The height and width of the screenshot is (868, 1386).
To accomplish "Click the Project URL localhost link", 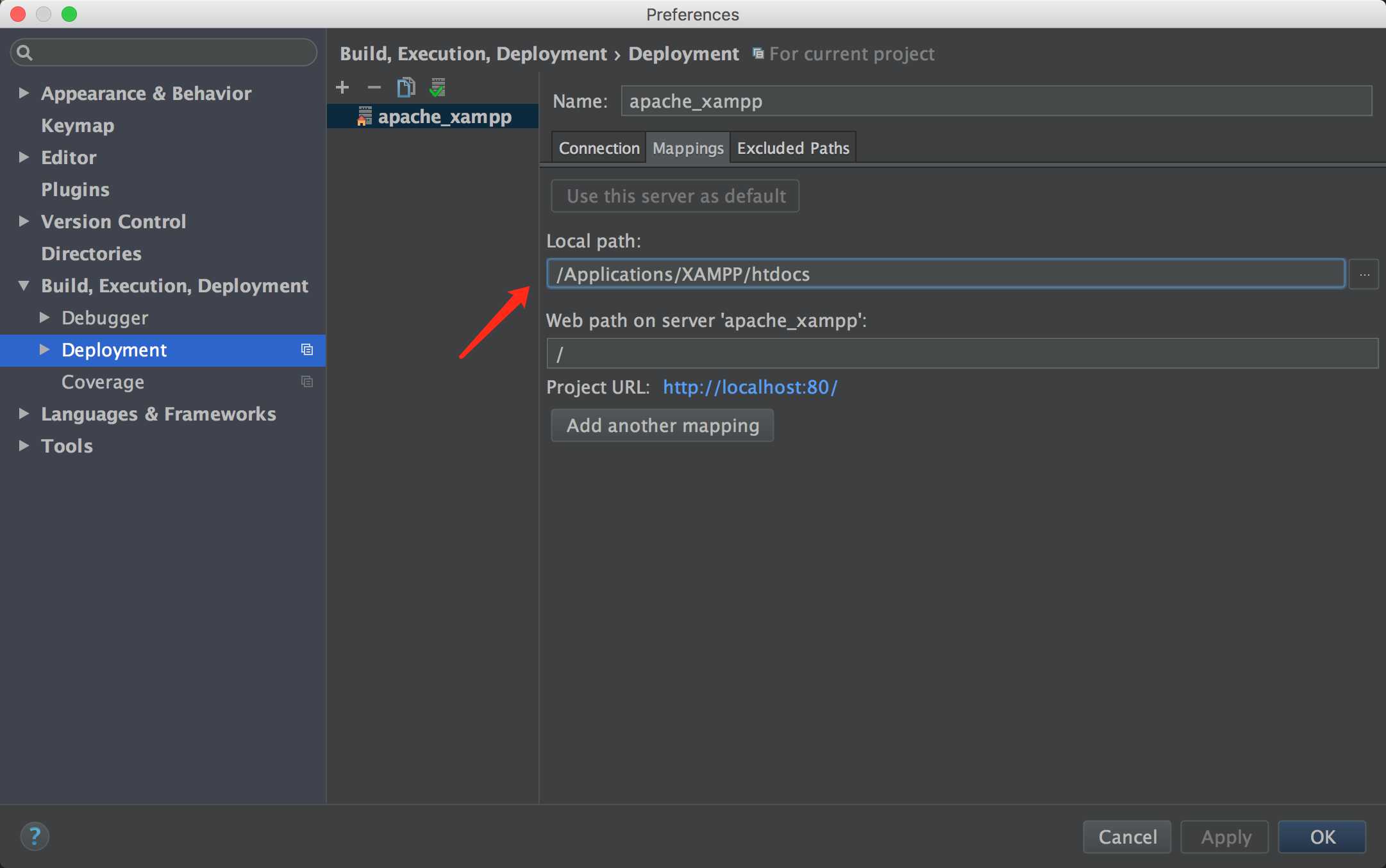I will [750, 387].
